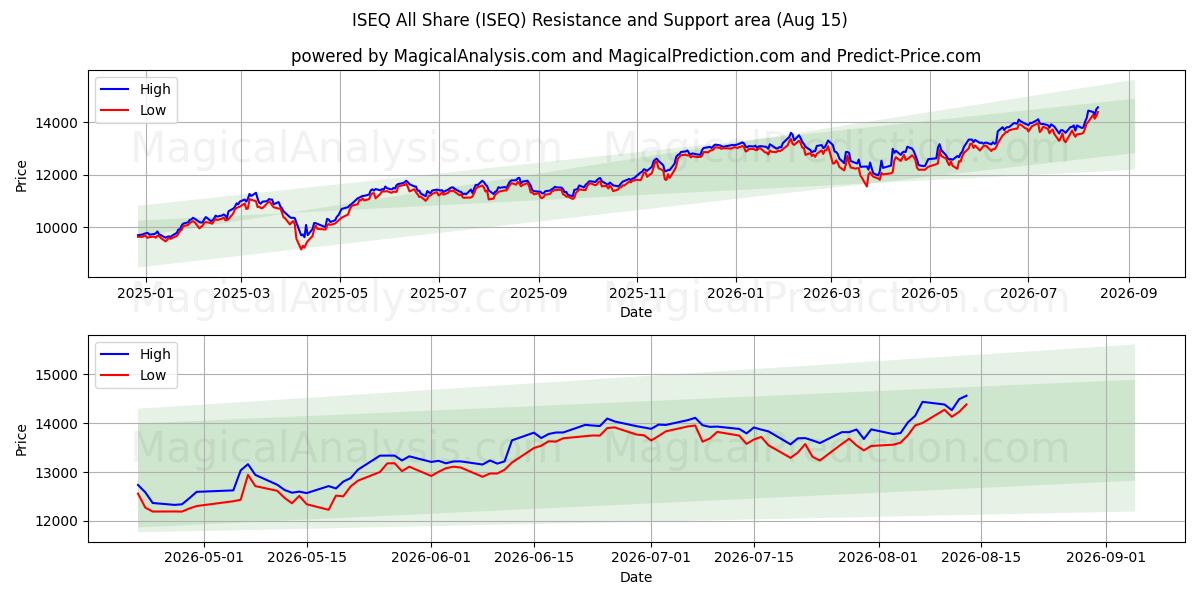Click the chart title ISEQ All Share Resistance and Support
Viewport: 1200px width, 600px height.
[x=600, y=20]
